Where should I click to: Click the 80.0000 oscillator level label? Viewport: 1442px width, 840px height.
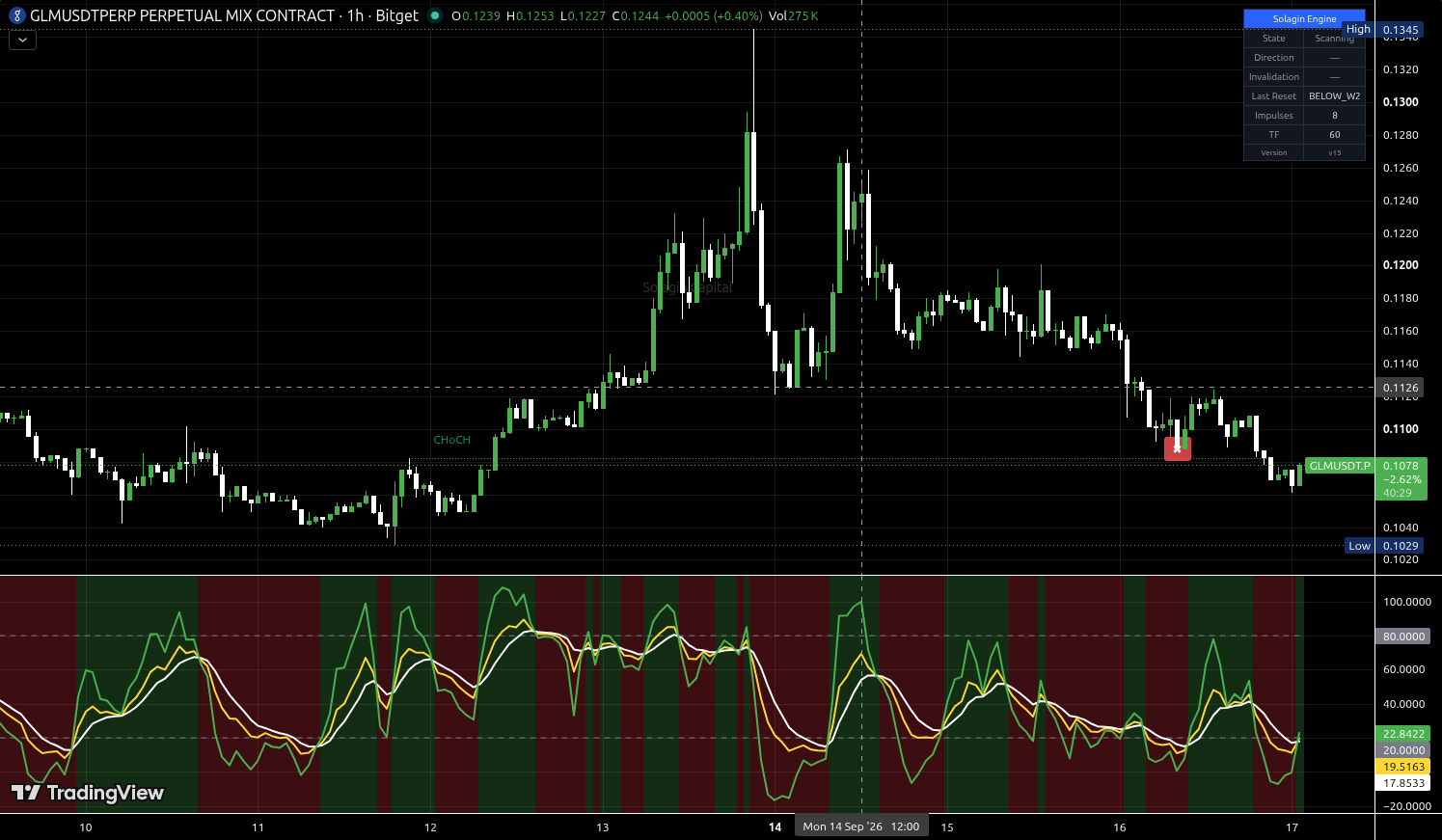(x=1403, y=637)
